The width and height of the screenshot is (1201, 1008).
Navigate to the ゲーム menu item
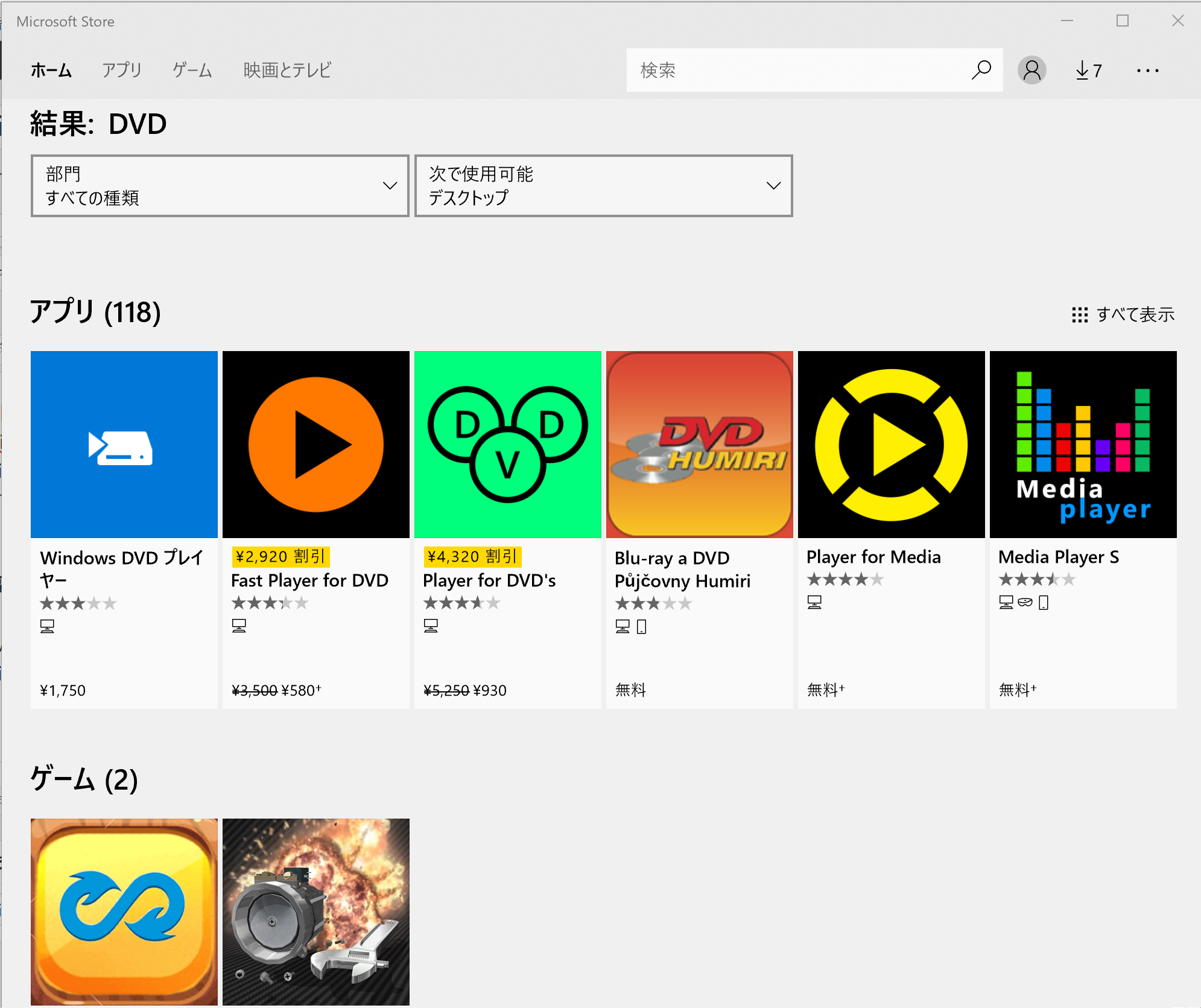point(192,69)
